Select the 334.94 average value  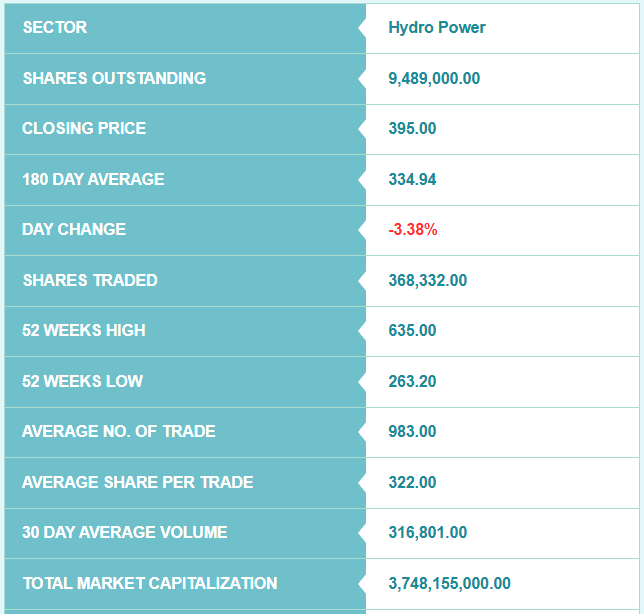tap(412, 180)
